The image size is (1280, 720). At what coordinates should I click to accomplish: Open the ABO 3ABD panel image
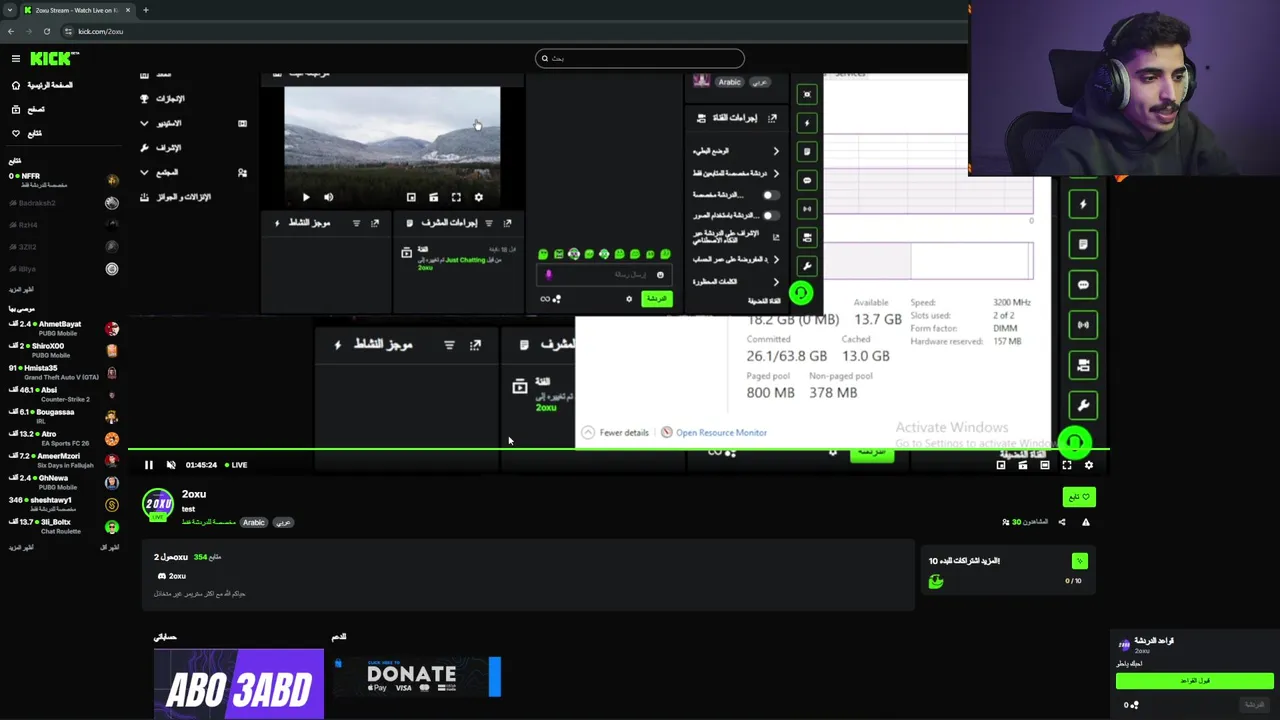[x=239, y=683]
